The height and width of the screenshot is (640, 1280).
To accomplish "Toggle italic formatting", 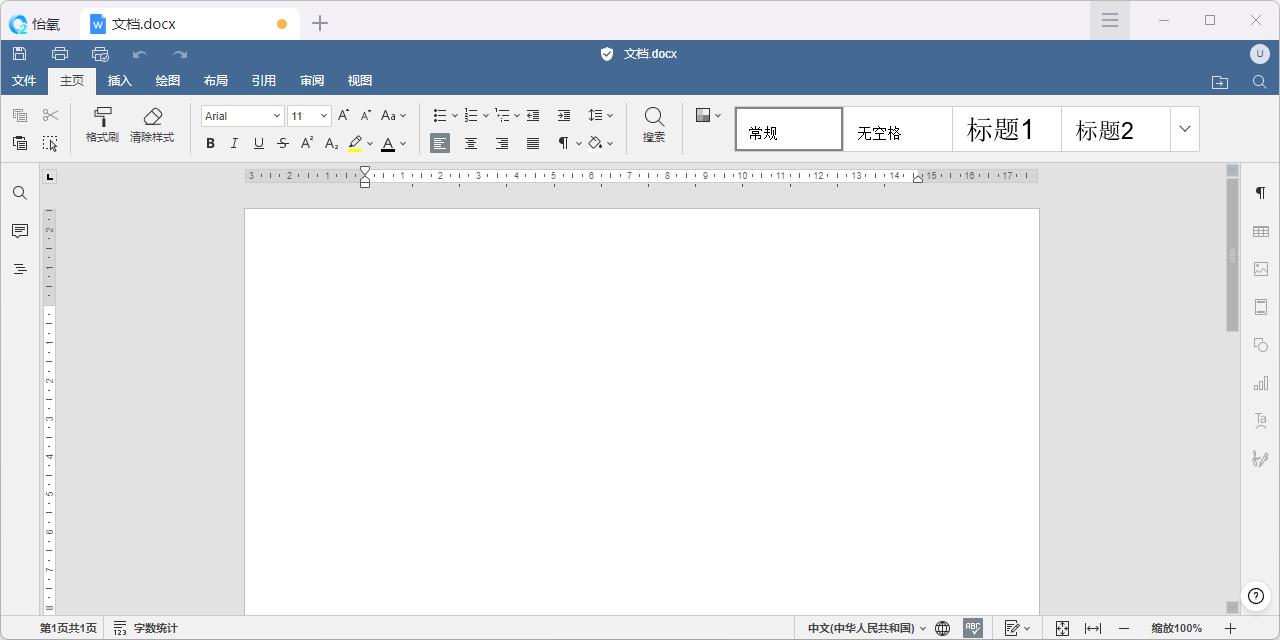I will [x=234, y=143].
